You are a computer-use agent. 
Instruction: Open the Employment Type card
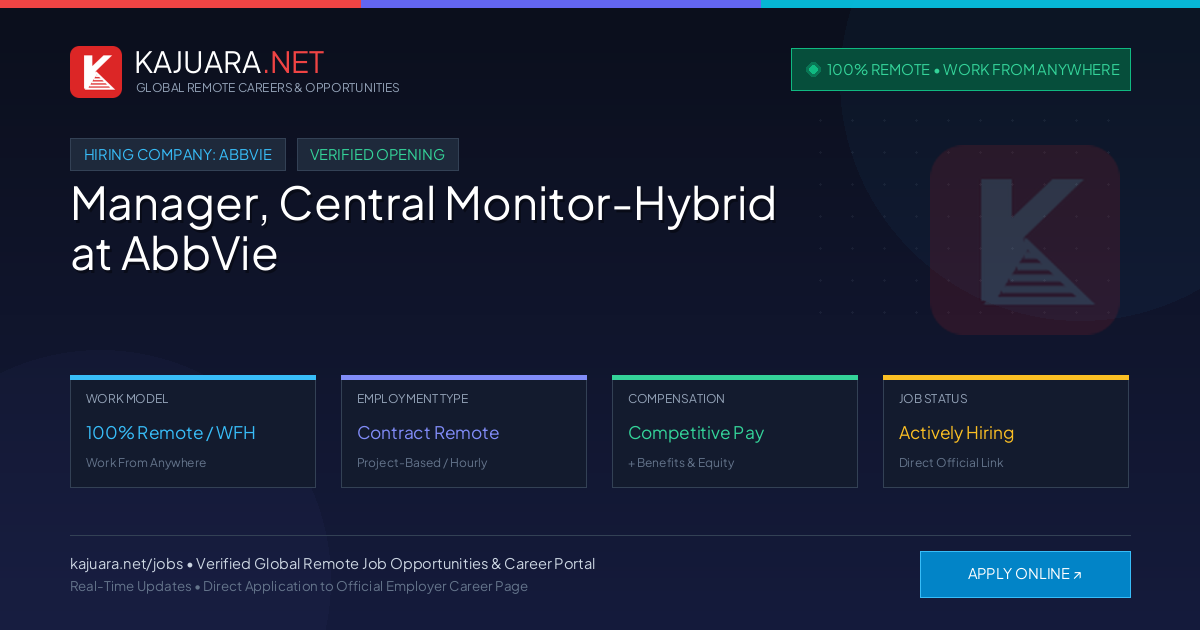464,432
